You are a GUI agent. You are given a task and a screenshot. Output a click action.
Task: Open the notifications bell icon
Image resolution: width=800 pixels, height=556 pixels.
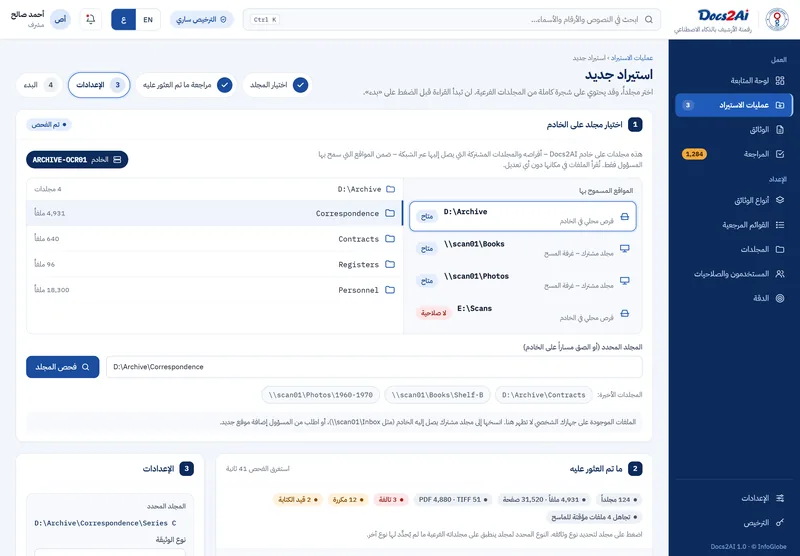[91, 19]
